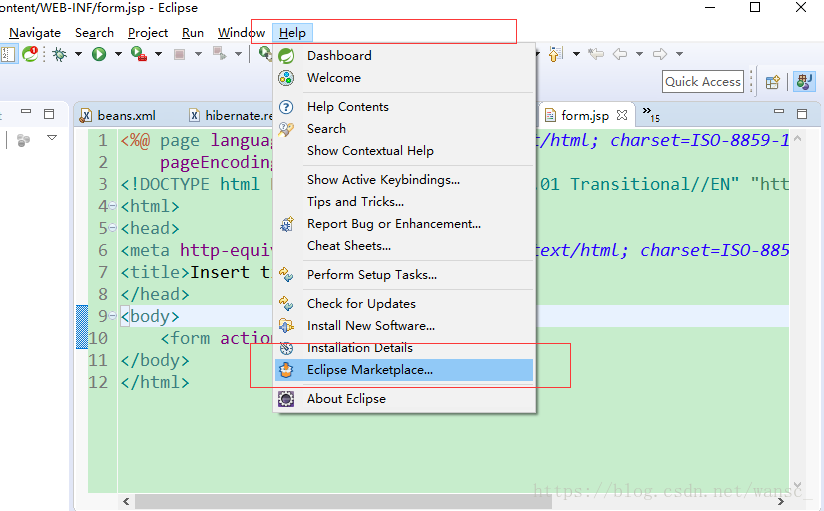Click the left panel gray nodes icon
This screenshot has width=824, height=511.
24,140
